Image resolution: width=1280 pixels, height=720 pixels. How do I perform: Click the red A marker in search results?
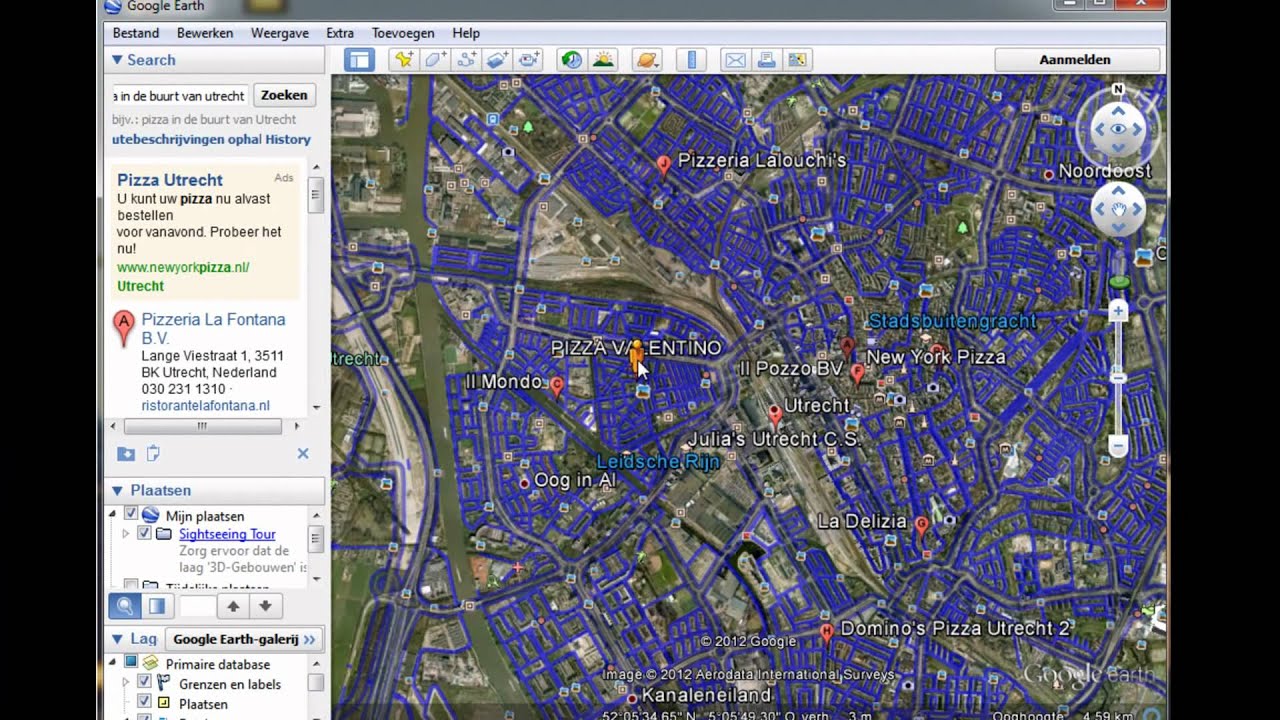[x=123, y=328]
